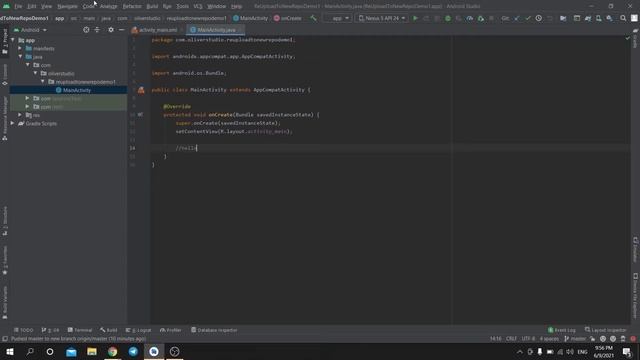Click the Apply Changes toolbar icon
The height and width of the screenshot is (360, 640).
pyautogui.click(x=426, y=18)
